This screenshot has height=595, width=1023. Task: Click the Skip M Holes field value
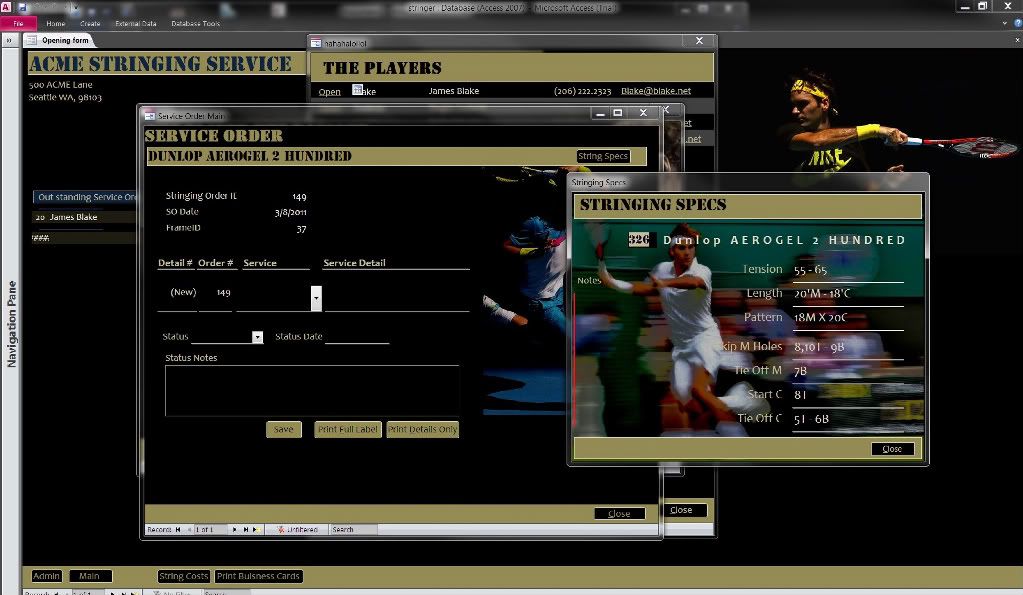[848, 347]
